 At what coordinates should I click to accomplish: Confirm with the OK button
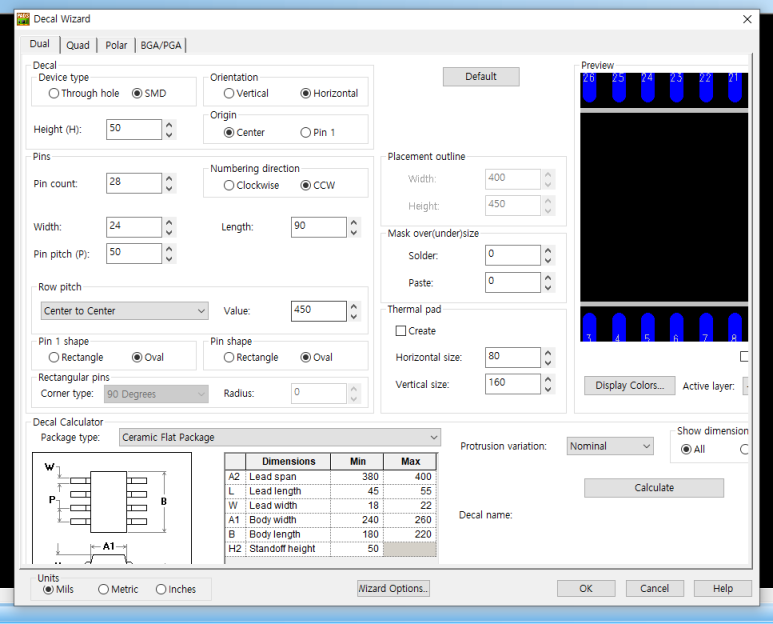[586, 589]
